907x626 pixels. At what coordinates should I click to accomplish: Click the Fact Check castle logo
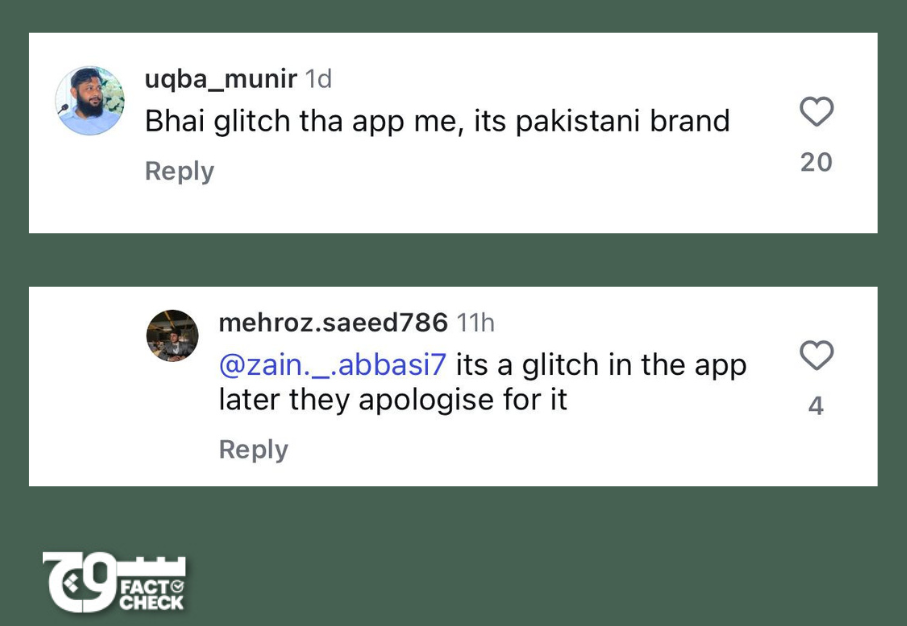[x=114, y=582]
